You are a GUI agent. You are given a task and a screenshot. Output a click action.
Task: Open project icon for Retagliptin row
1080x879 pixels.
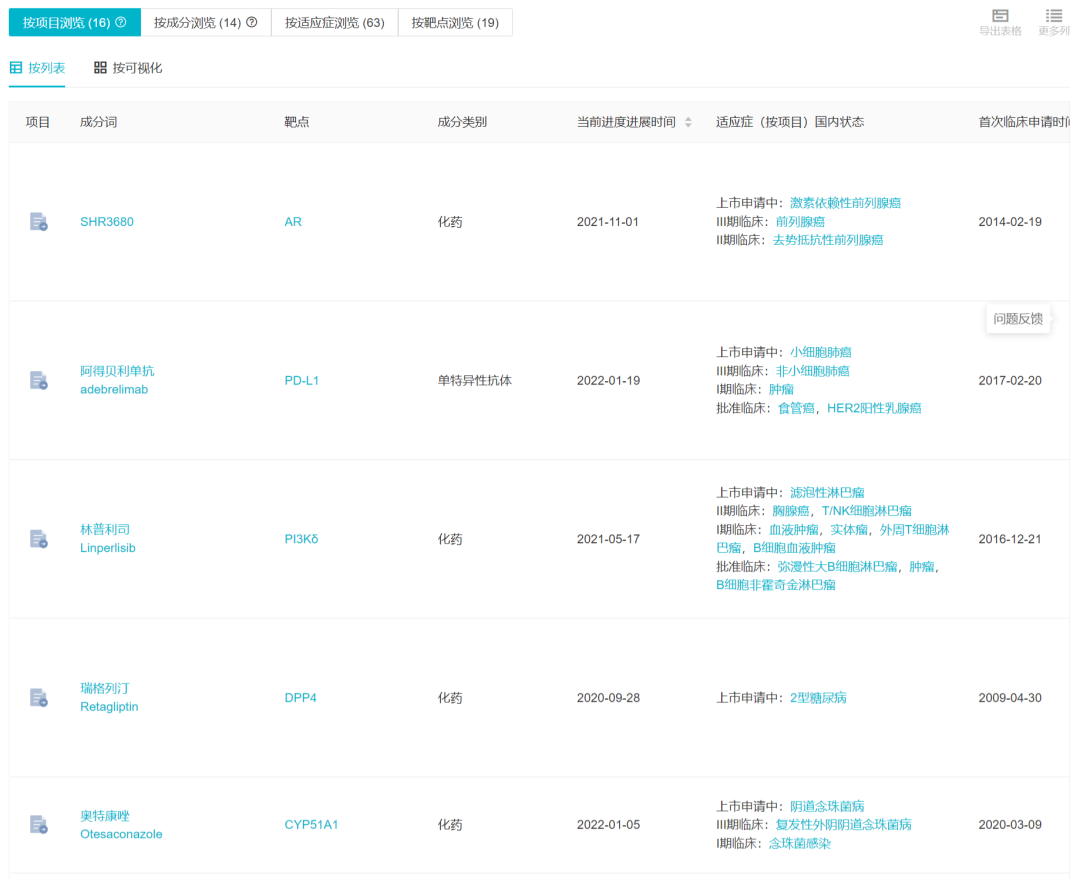pos(39,698)
